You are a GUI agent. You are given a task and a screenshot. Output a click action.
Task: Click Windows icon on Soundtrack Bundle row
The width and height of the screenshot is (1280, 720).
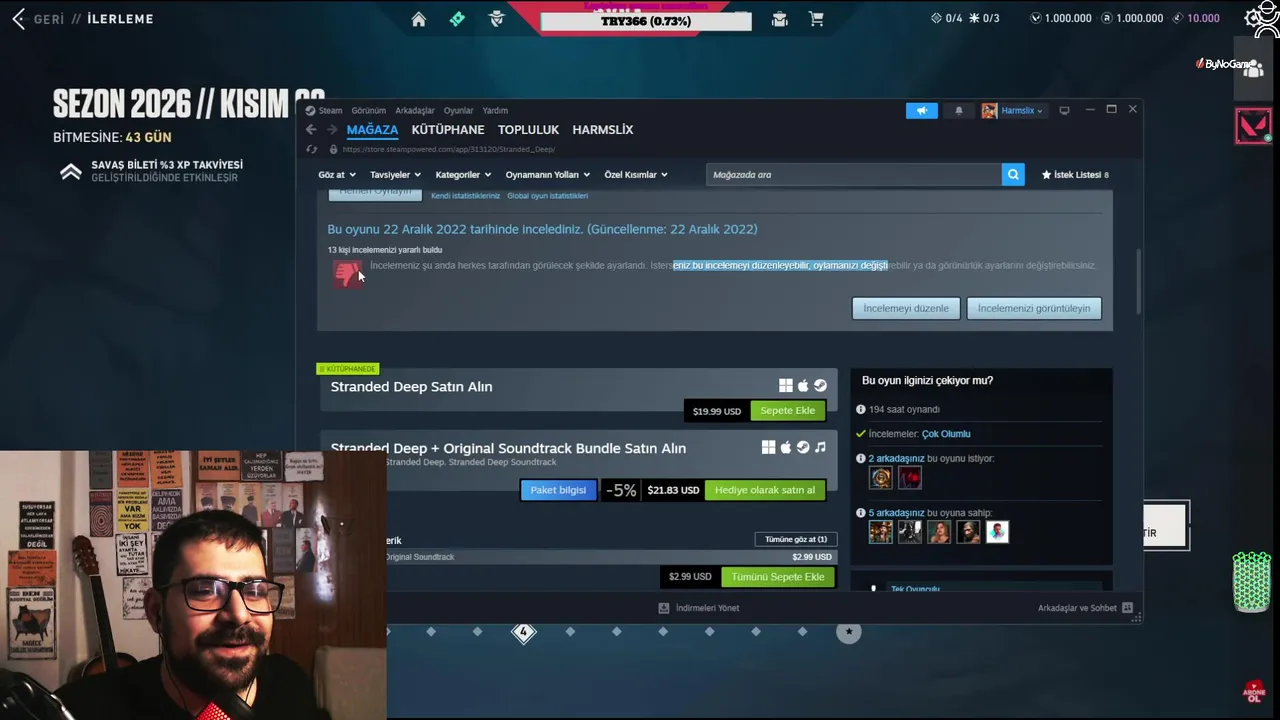click(x=768, y=448)
